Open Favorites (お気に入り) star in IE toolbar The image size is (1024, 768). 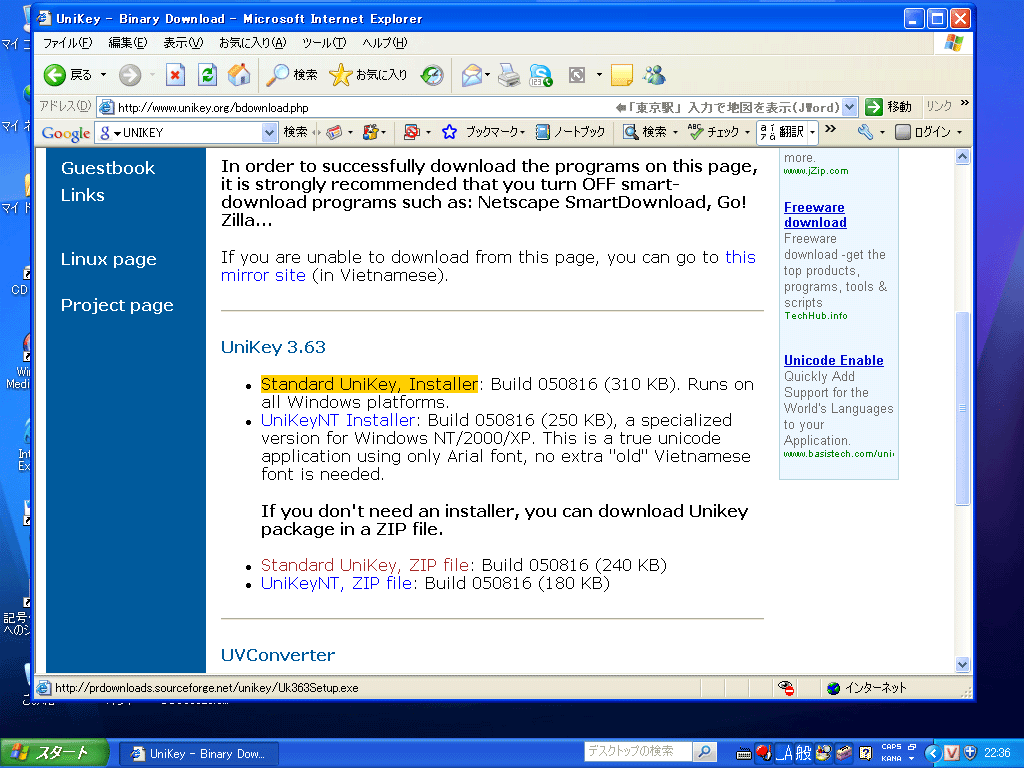tap(368, 75)
